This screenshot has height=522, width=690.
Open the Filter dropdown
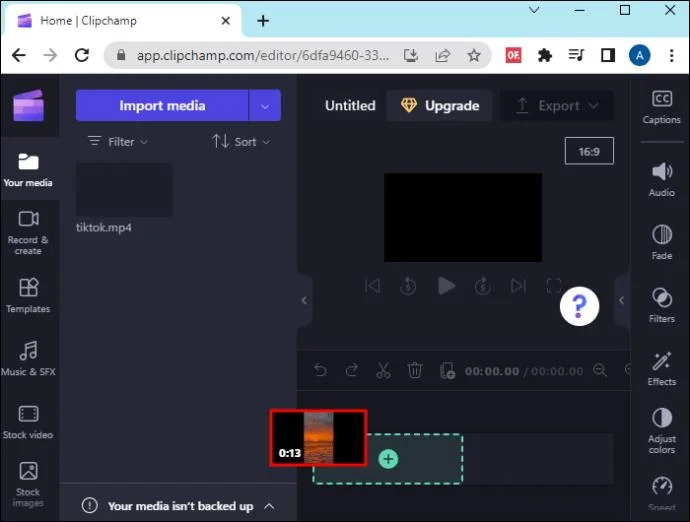tap(118, 142)
